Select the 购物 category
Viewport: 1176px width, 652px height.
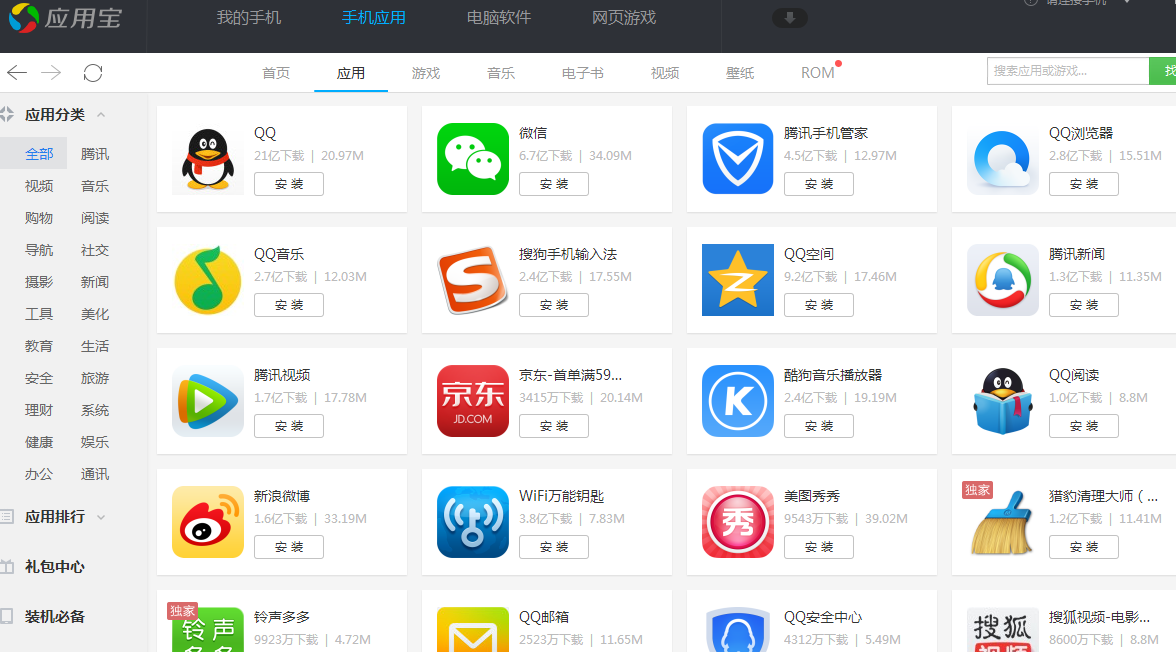pos(39,218)
